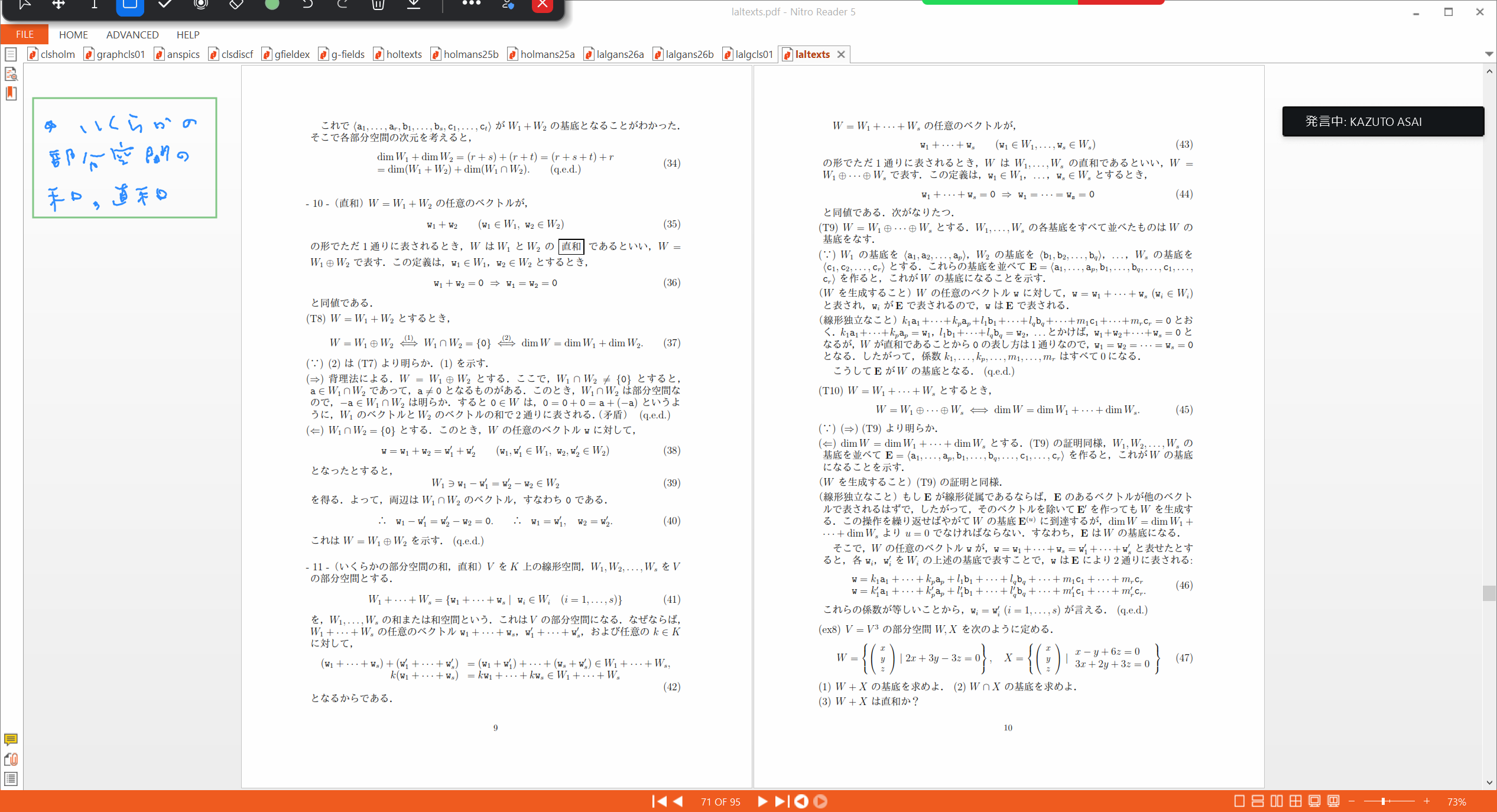Screen dimensions: 1497x812
Task: Switch to the holmans25b document tab
Action: click(x=465, y=54)
